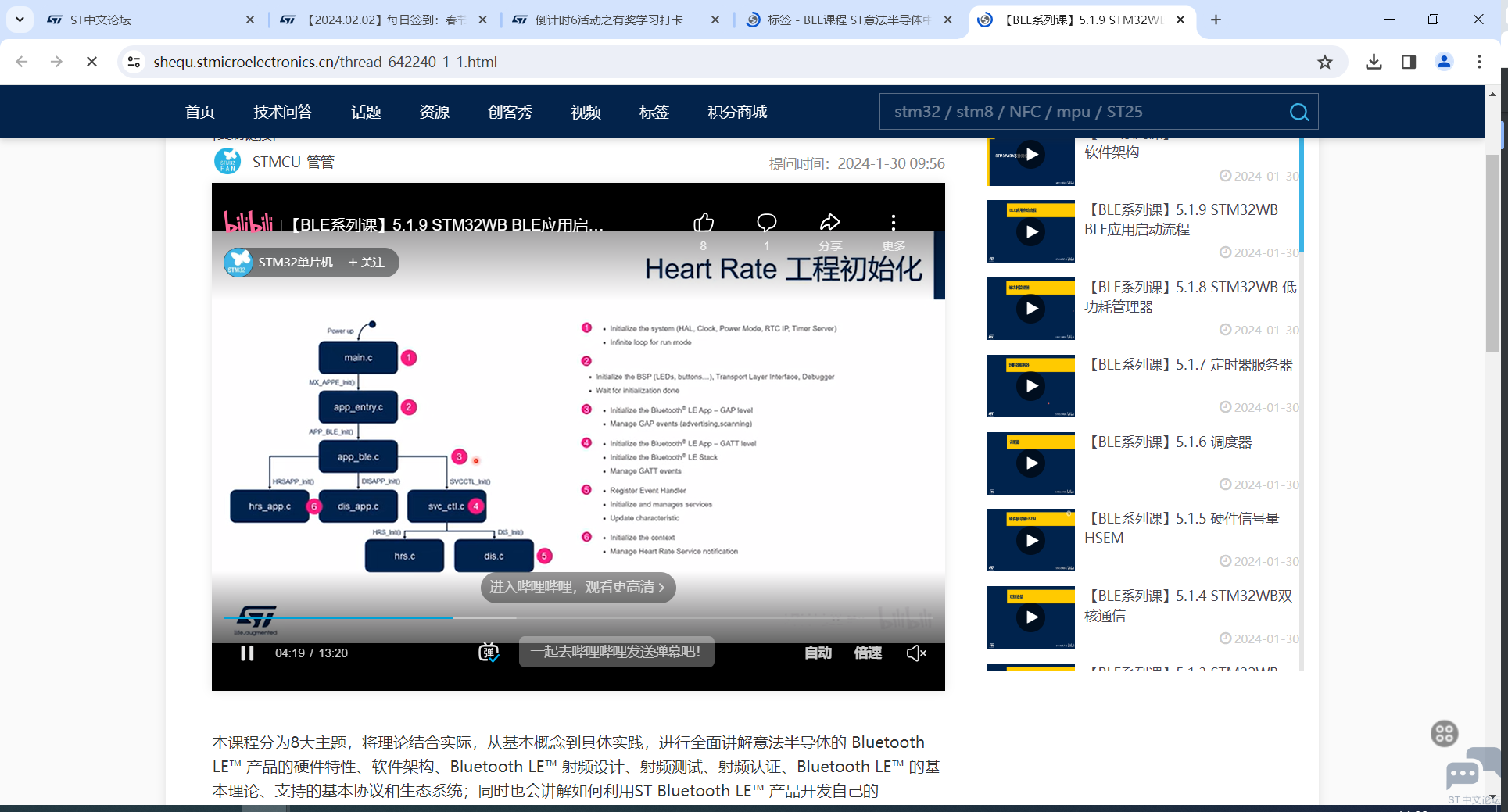The image size is (1508, 812).
Task: Toggle the danmaku (弹) switch
Action: 489,653
